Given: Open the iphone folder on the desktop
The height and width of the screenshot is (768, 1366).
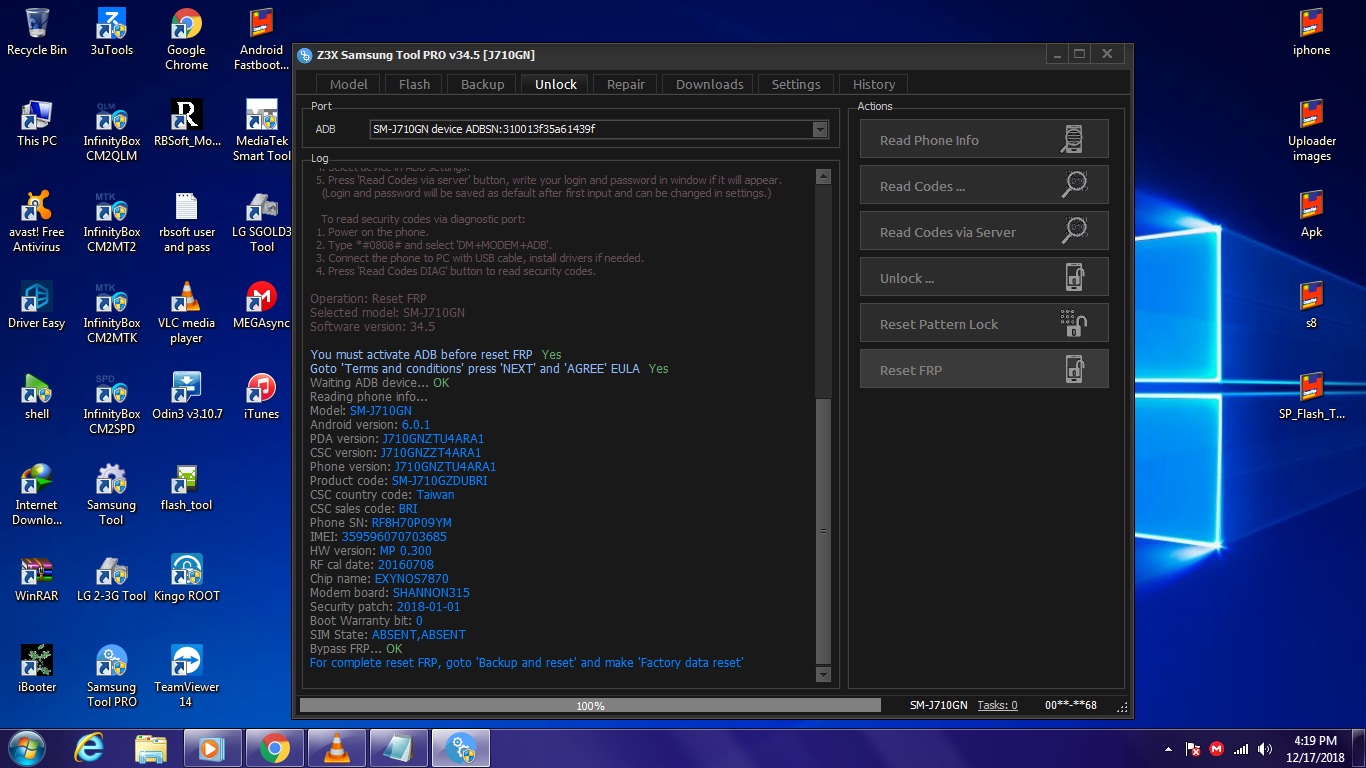Looking at the screenshot, I should [x=1311, y=32].
